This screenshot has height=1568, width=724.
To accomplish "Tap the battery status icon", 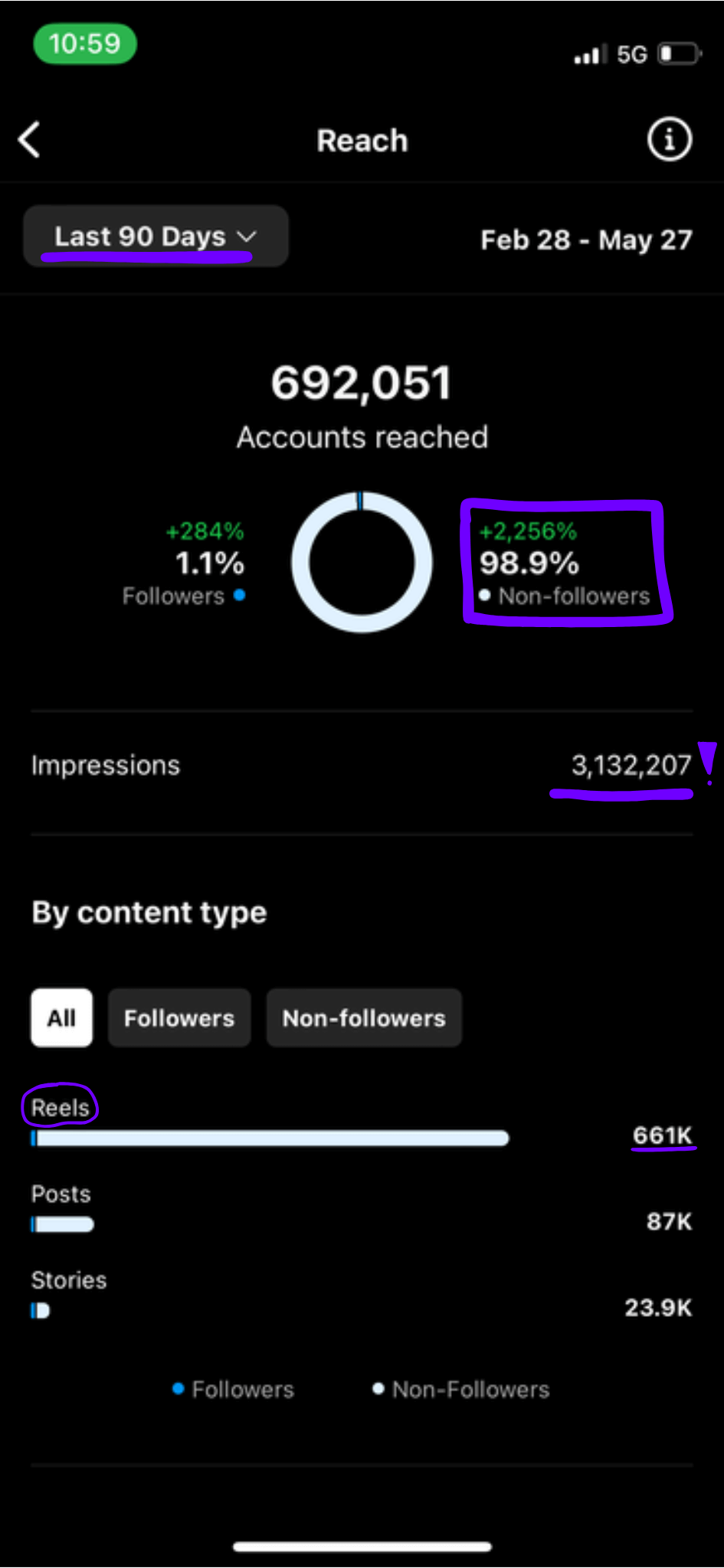I will (x=680, y=54).
